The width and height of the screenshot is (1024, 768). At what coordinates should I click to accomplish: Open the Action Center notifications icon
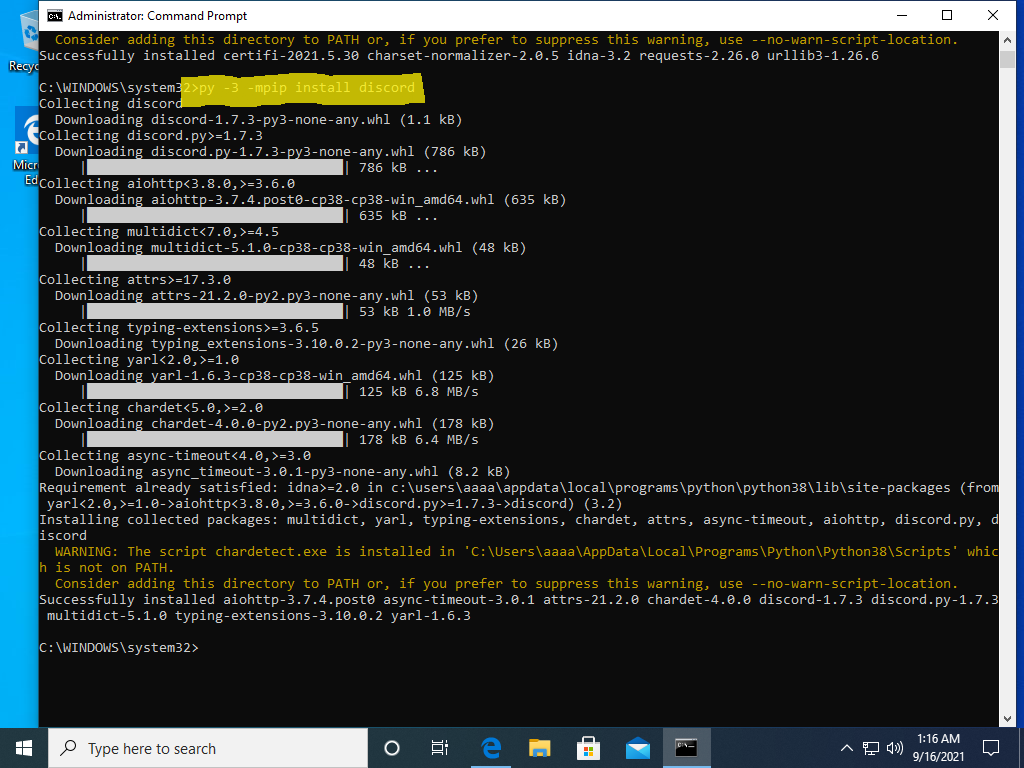991,748
